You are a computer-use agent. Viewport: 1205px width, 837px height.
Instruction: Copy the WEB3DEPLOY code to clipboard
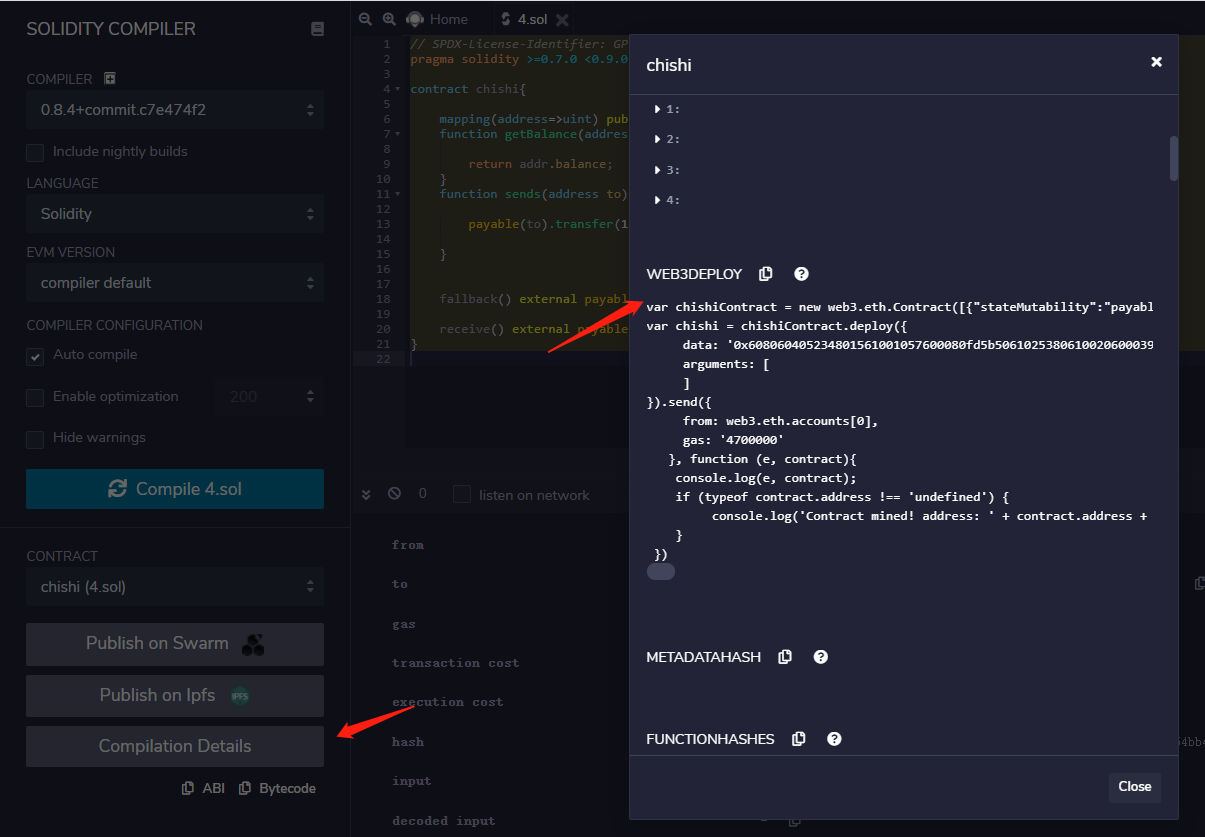point(766,274)
